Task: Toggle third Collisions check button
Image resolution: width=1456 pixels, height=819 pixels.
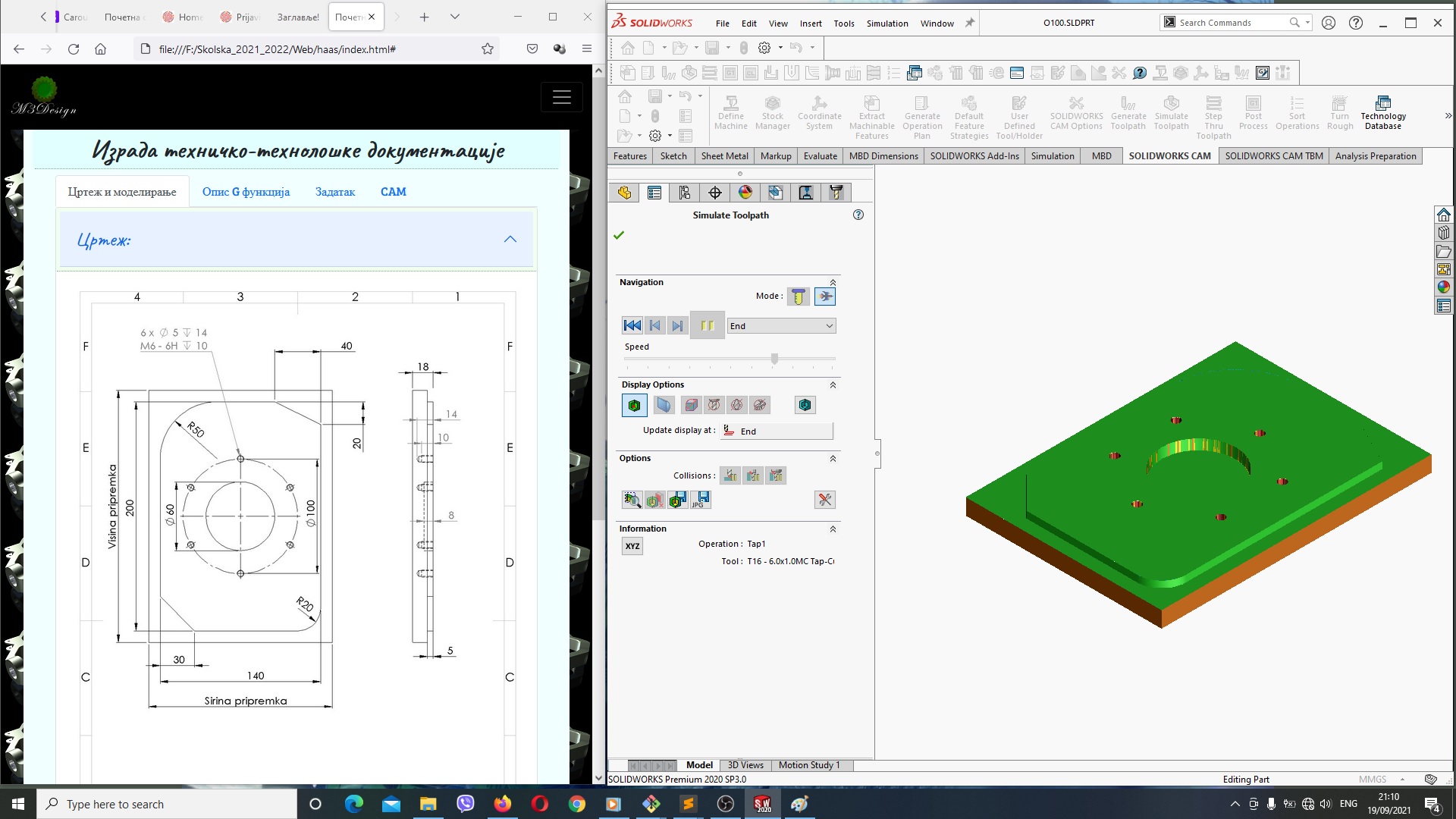Action: coord(776,475)
